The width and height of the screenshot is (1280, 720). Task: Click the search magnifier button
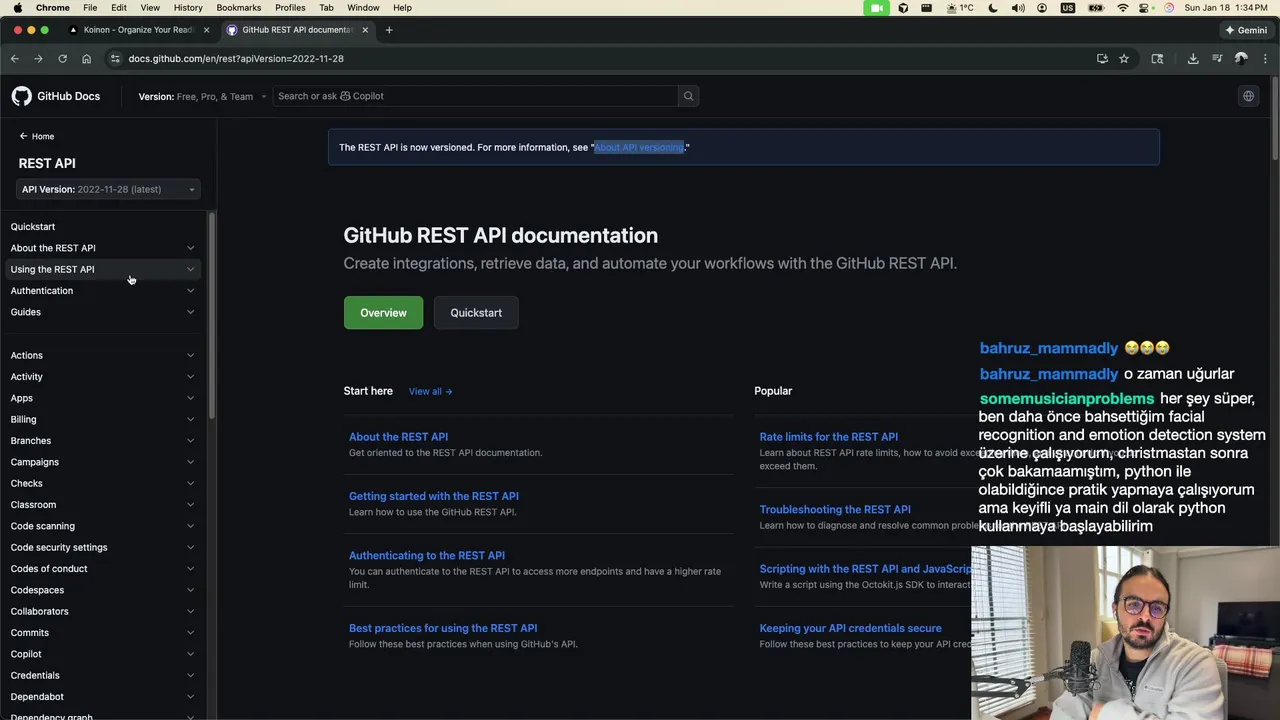pyautogui.click(x=688, y=96)
